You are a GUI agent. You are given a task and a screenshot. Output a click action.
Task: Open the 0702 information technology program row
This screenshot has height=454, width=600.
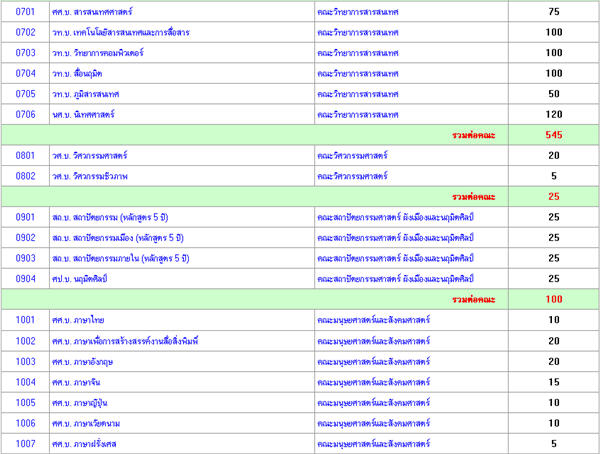[x=120, y=32]
